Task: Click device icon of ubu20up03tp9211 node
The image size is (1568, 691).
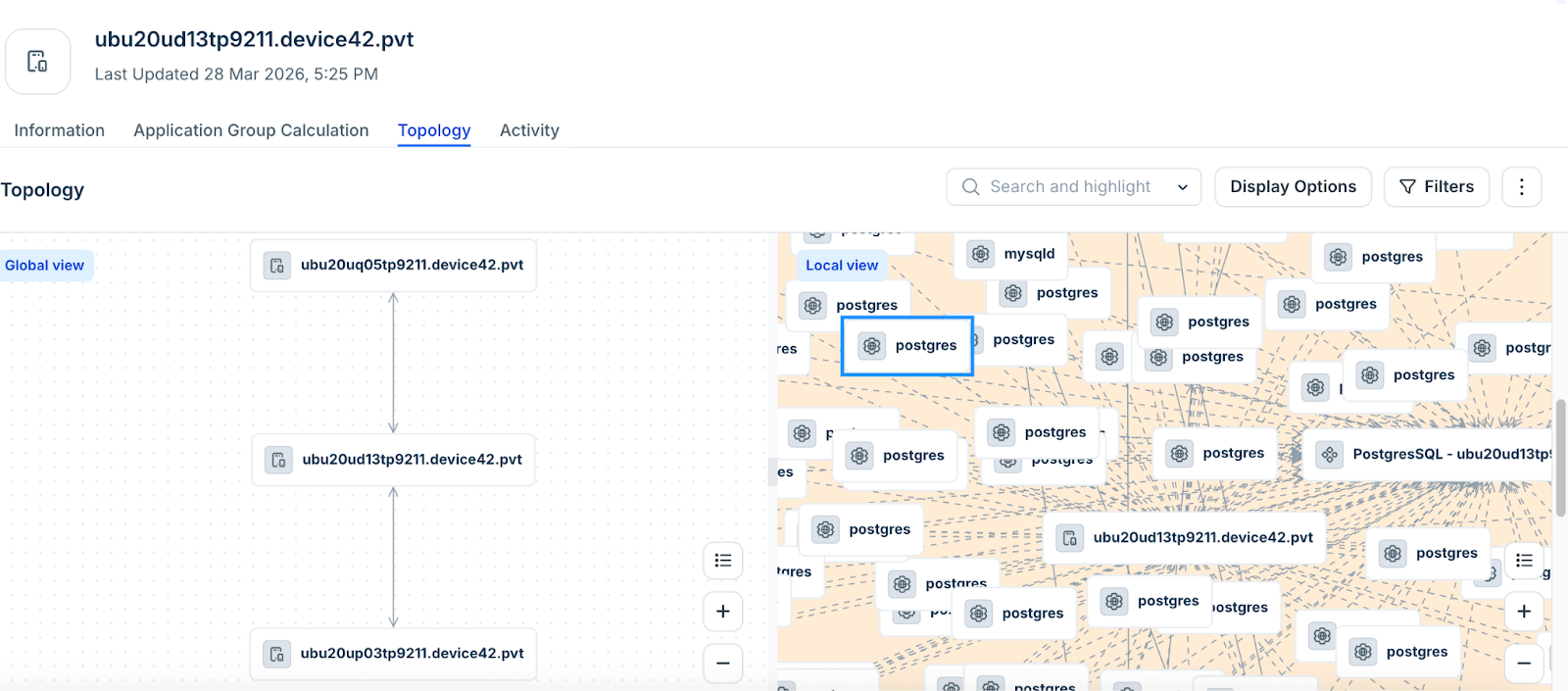Action: click(x=277, y=653)
